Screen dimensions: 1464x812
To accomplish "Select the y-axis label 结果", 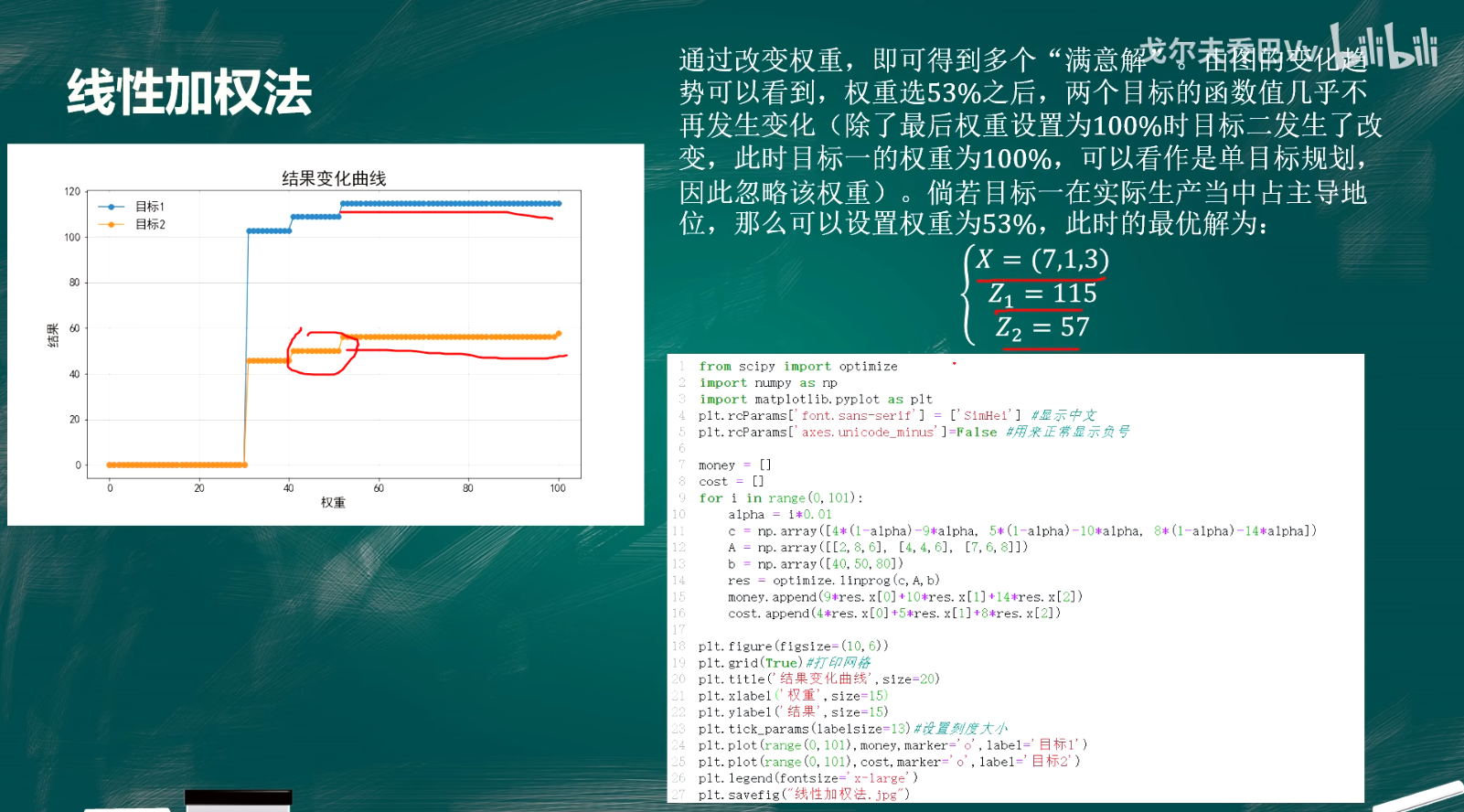I will pyautogui.click(x=53, y=335).
